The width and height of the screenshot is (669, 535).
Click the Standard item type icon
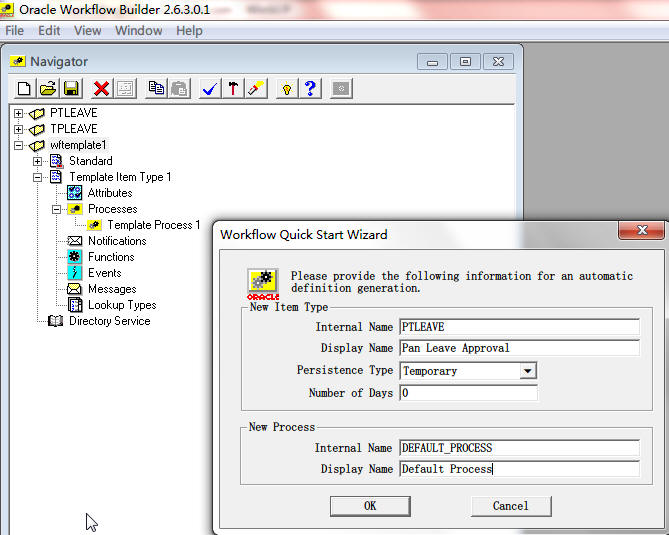pos(56,161)
